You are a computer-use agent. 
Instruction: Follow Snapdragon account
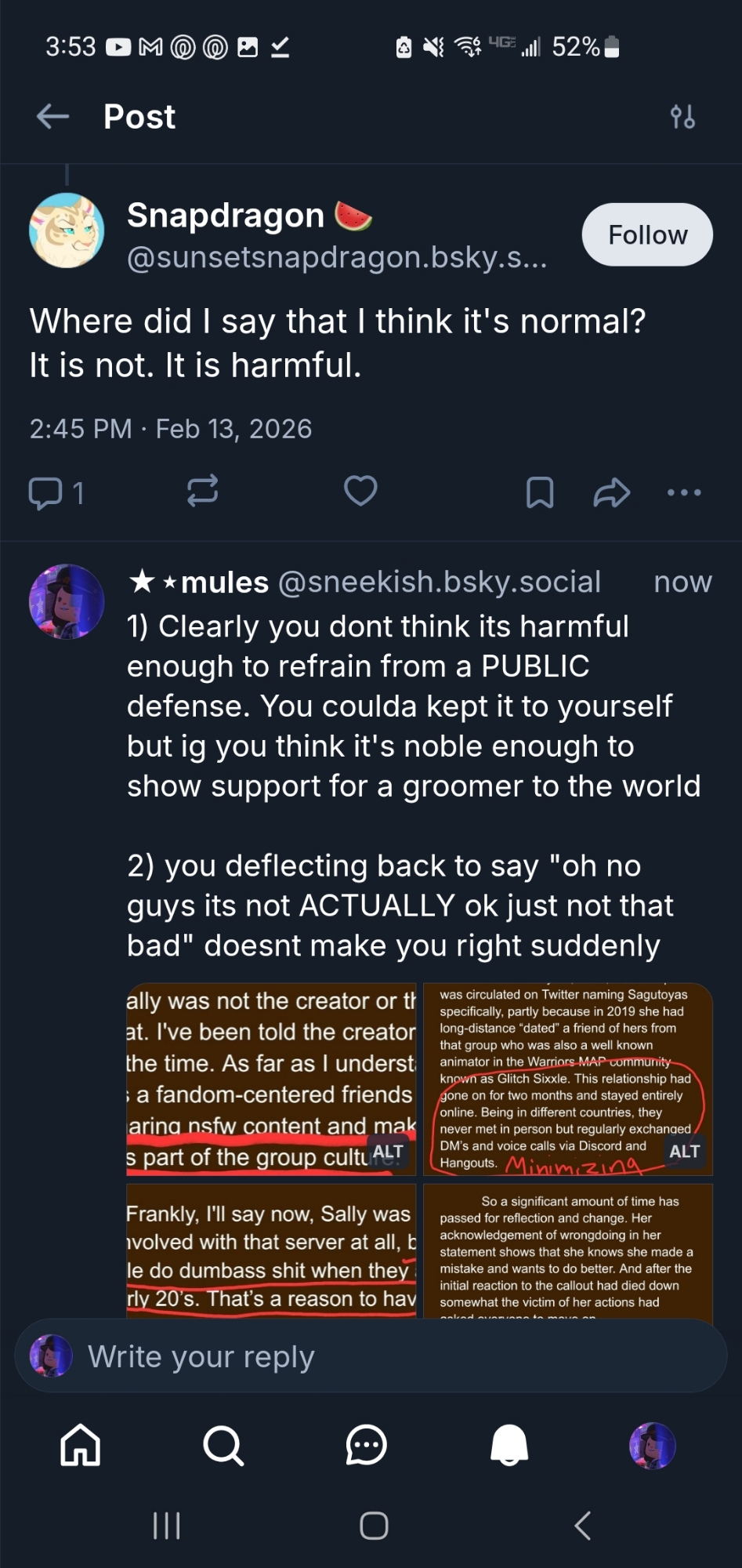click(647, 234)
